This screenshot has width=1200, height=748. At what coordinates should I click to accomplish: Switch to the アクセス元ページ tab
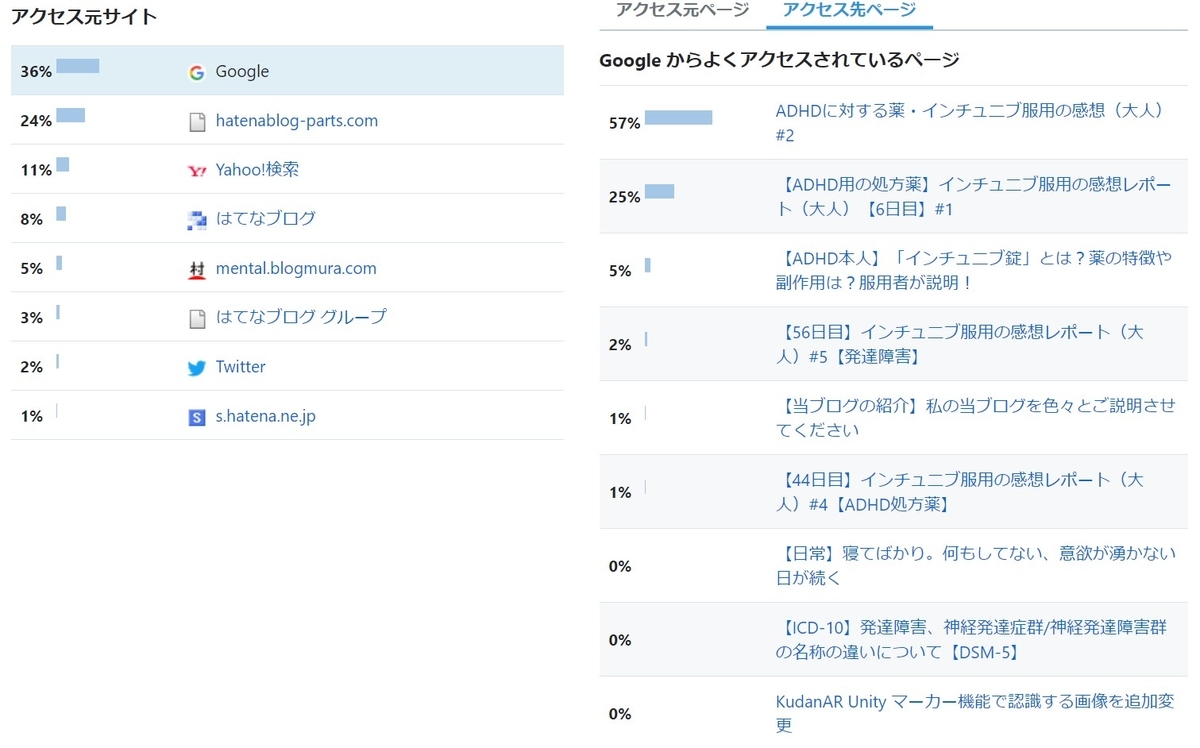pos(682,10)
